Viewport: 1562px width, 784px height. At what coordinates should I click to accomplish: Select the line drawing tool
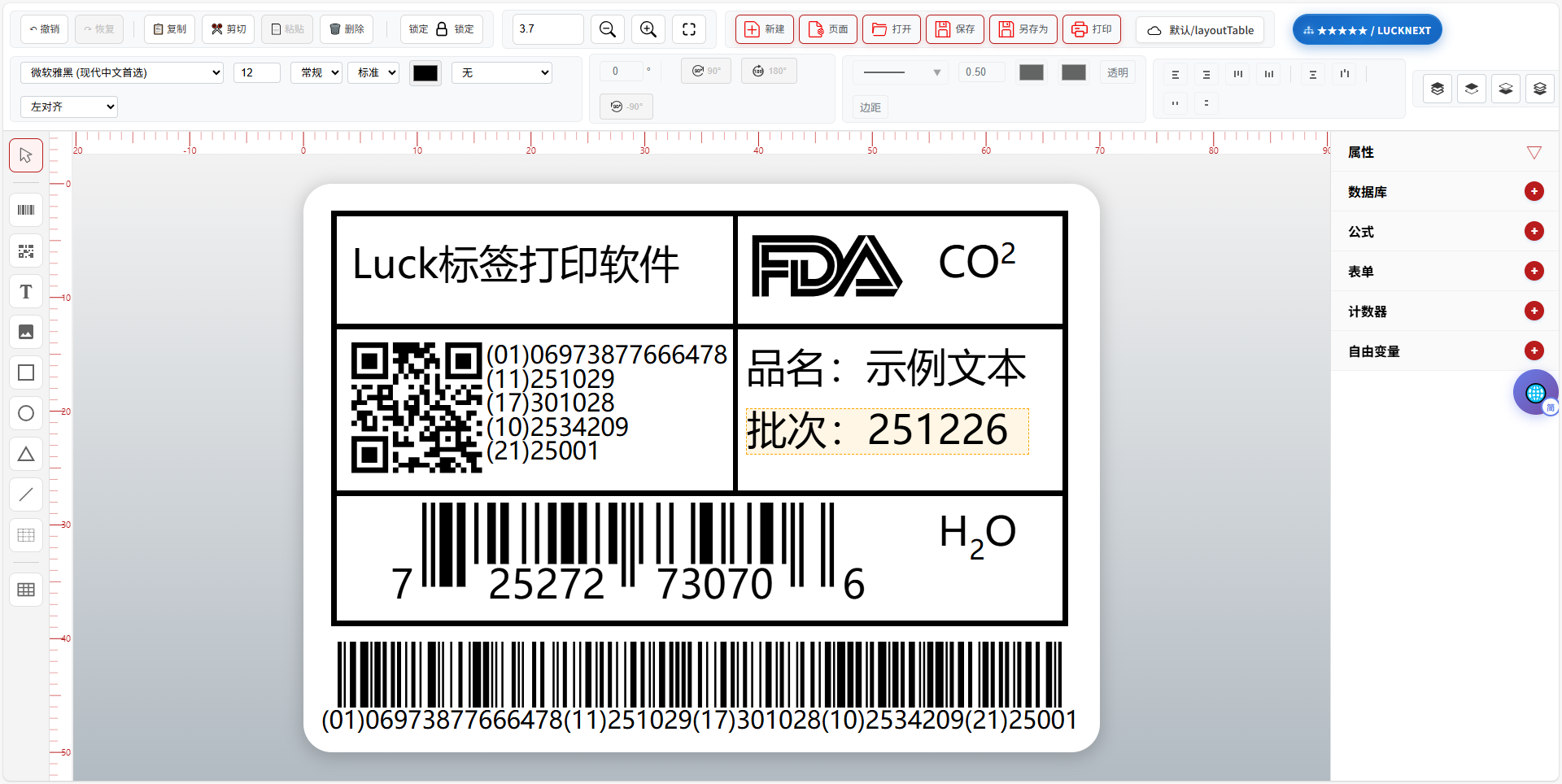[26, 494]
